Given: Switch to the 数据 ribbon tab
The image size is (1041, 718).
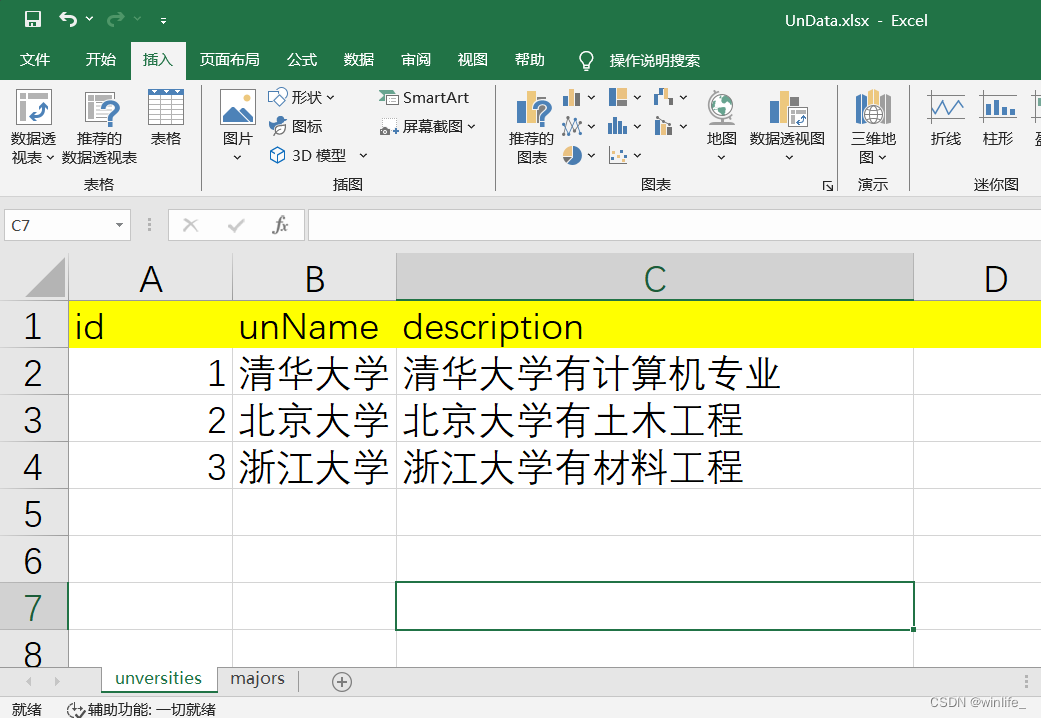Looking at the screenshot, I should [x=357, y=60].
